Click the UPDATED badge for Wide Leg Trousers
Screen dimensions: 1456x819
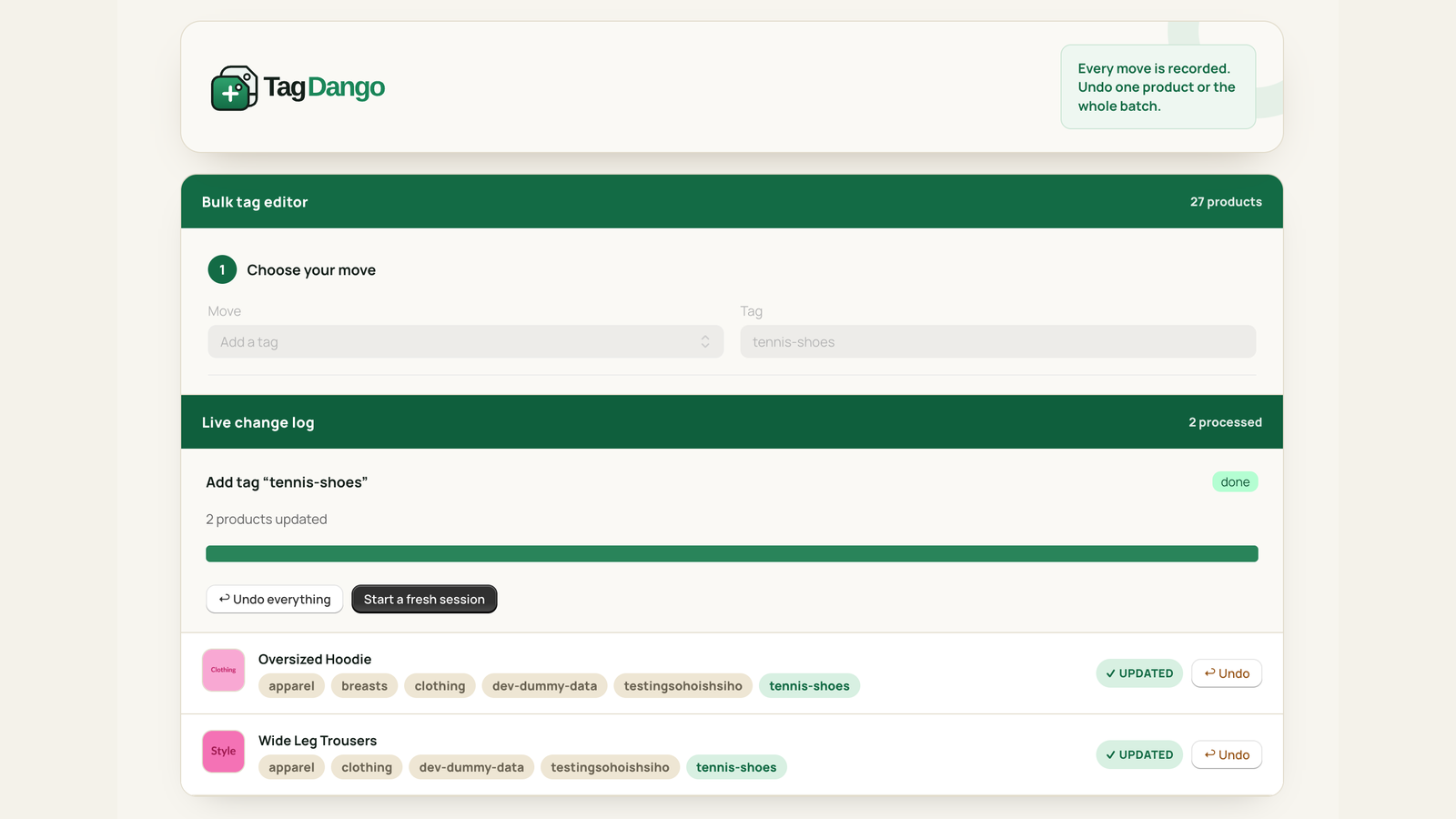tap(1139, 754)
